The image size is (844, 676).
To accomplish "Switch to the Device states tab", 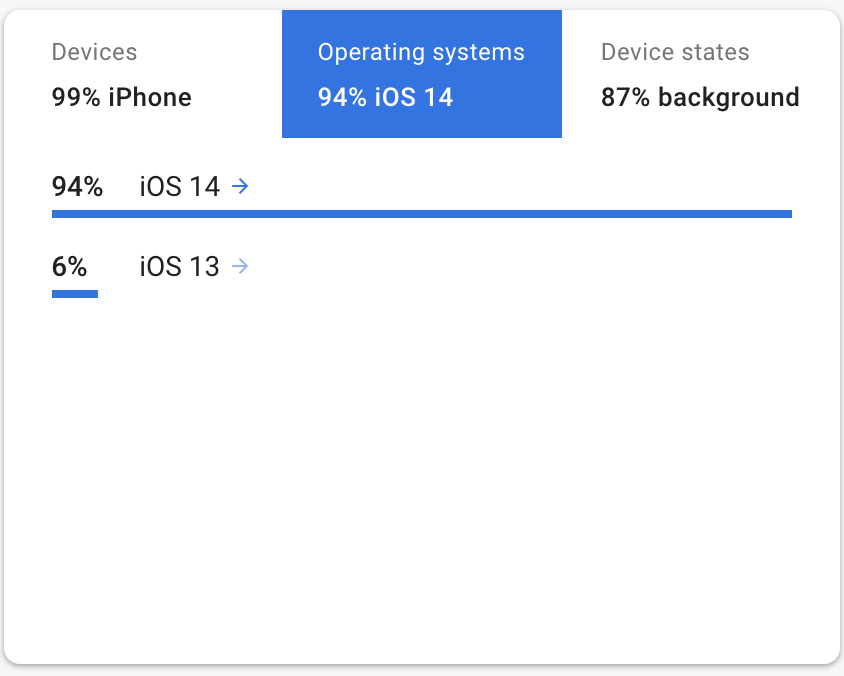I will coord(700,74).
